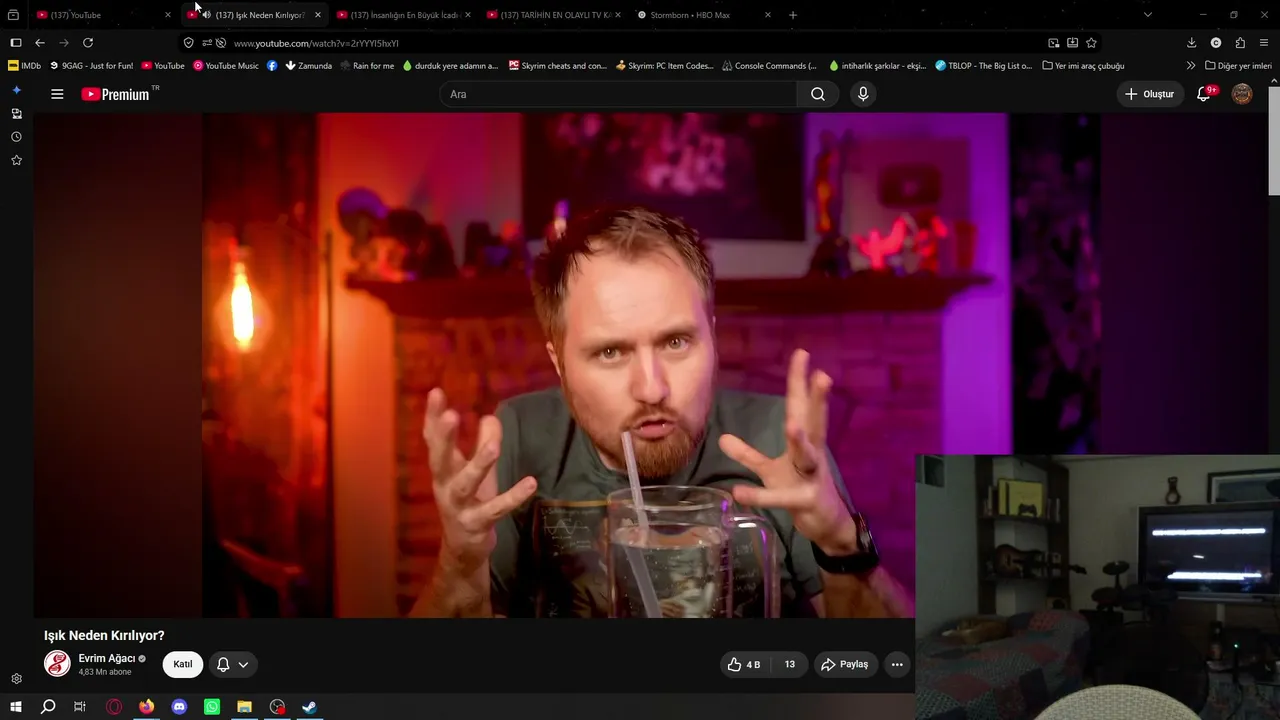1280x720 pixels.
Task: Open Yer imi araç çubuğu folder
Action: point(1083,66)
